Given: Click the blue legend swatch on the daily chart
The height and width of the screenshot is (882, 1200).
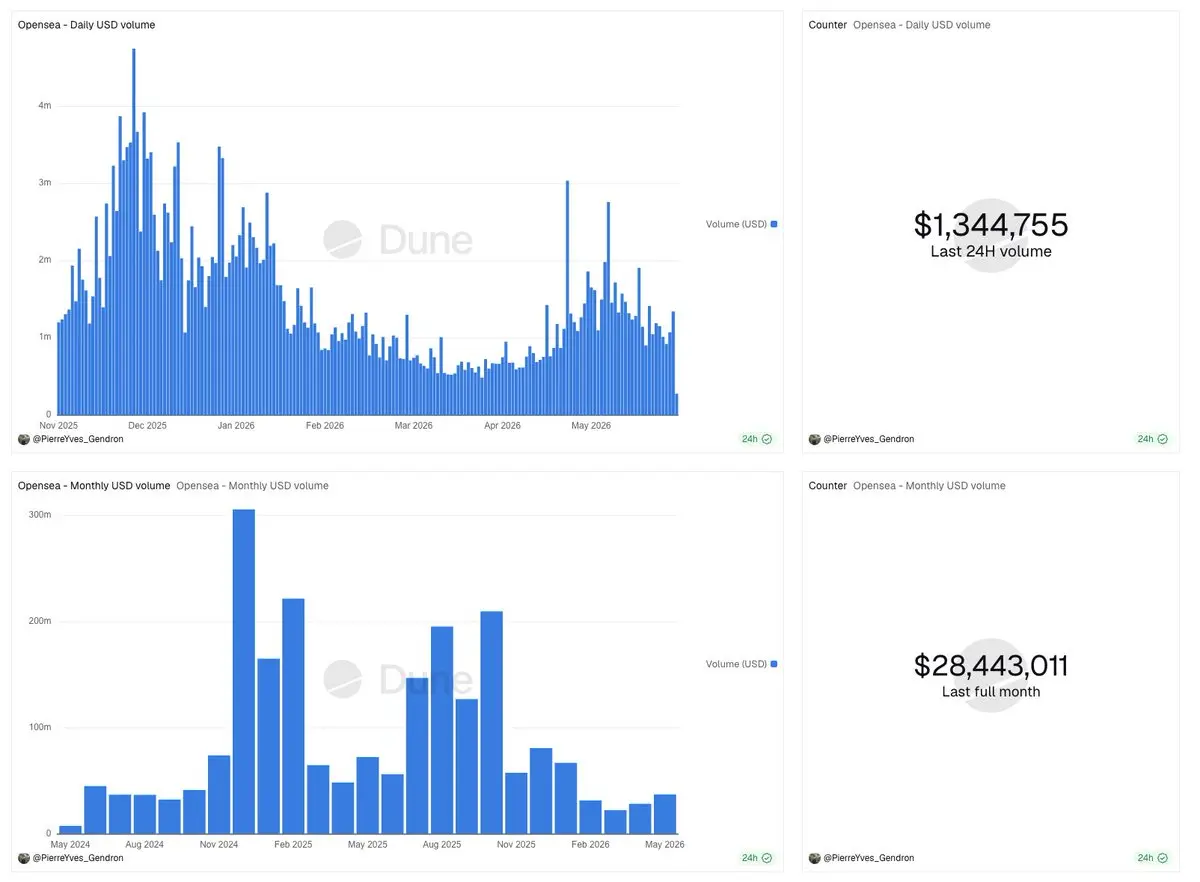Looking at the screenshot, I should point(774,224).
